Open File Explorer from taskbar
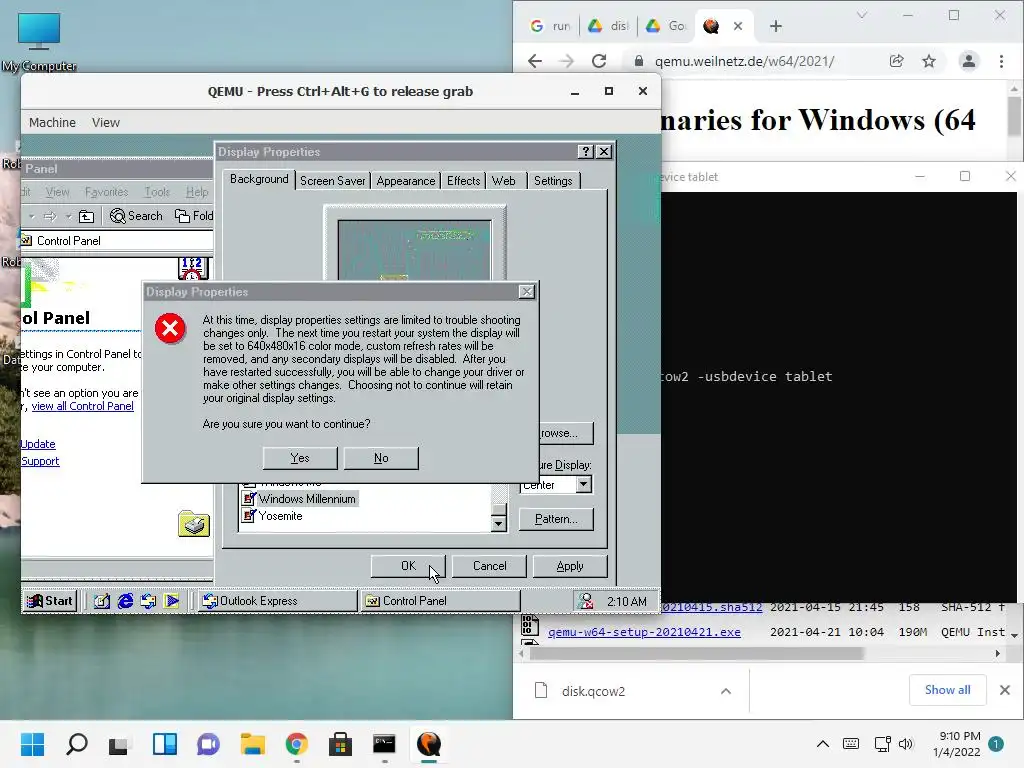This screenshot has height=768, width=1024. click(252, 744)
